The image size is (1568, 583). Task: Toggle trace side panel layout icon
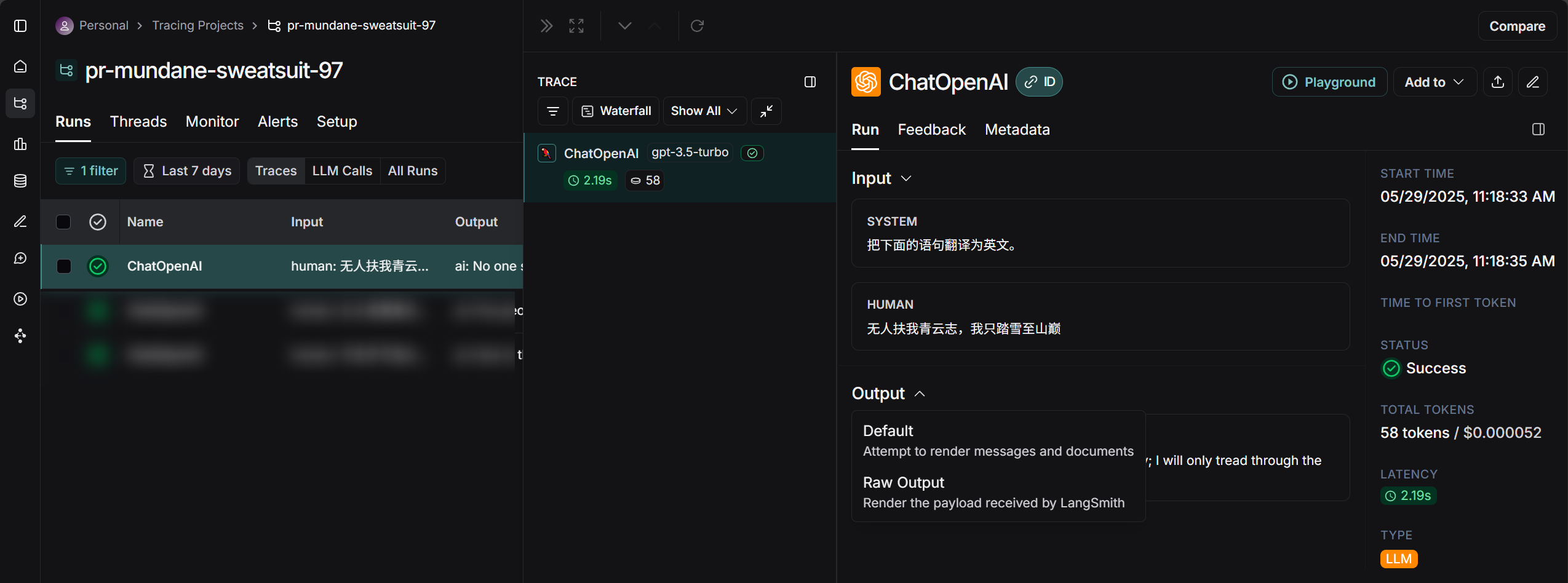coord(810,82)
